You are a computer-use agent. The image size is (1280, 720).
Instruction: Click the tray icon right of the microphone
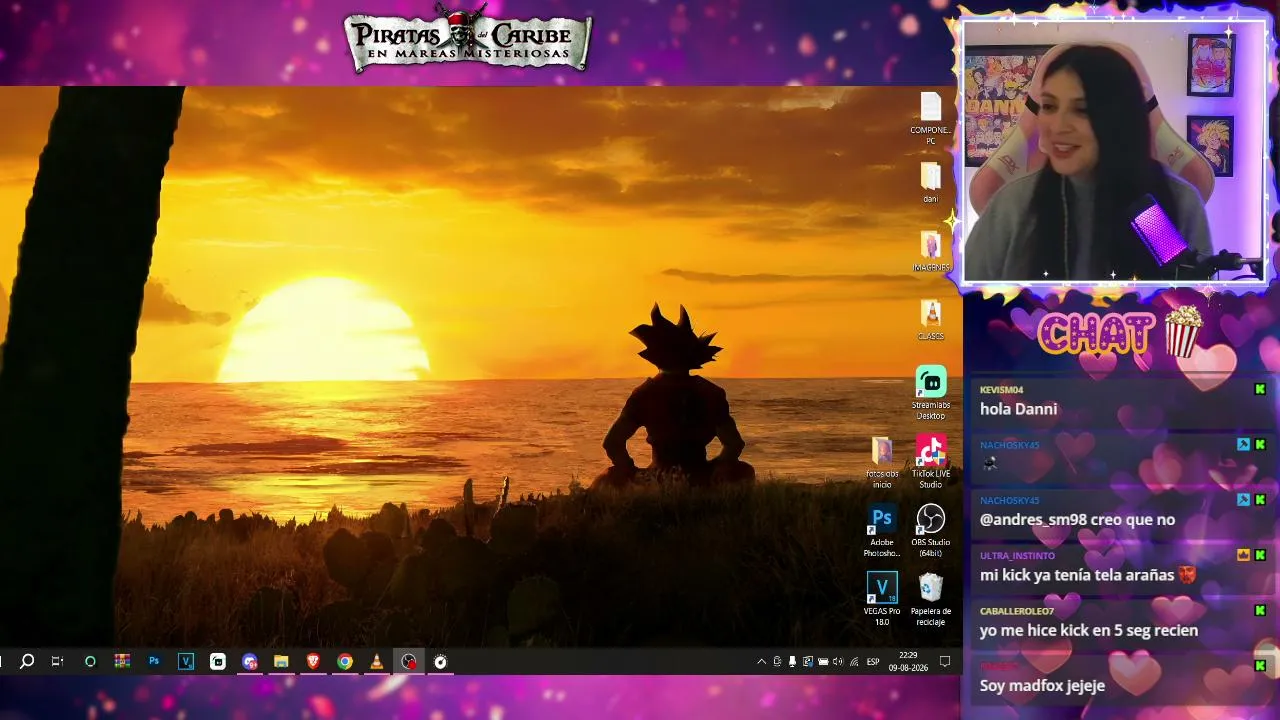click(807, 661)
